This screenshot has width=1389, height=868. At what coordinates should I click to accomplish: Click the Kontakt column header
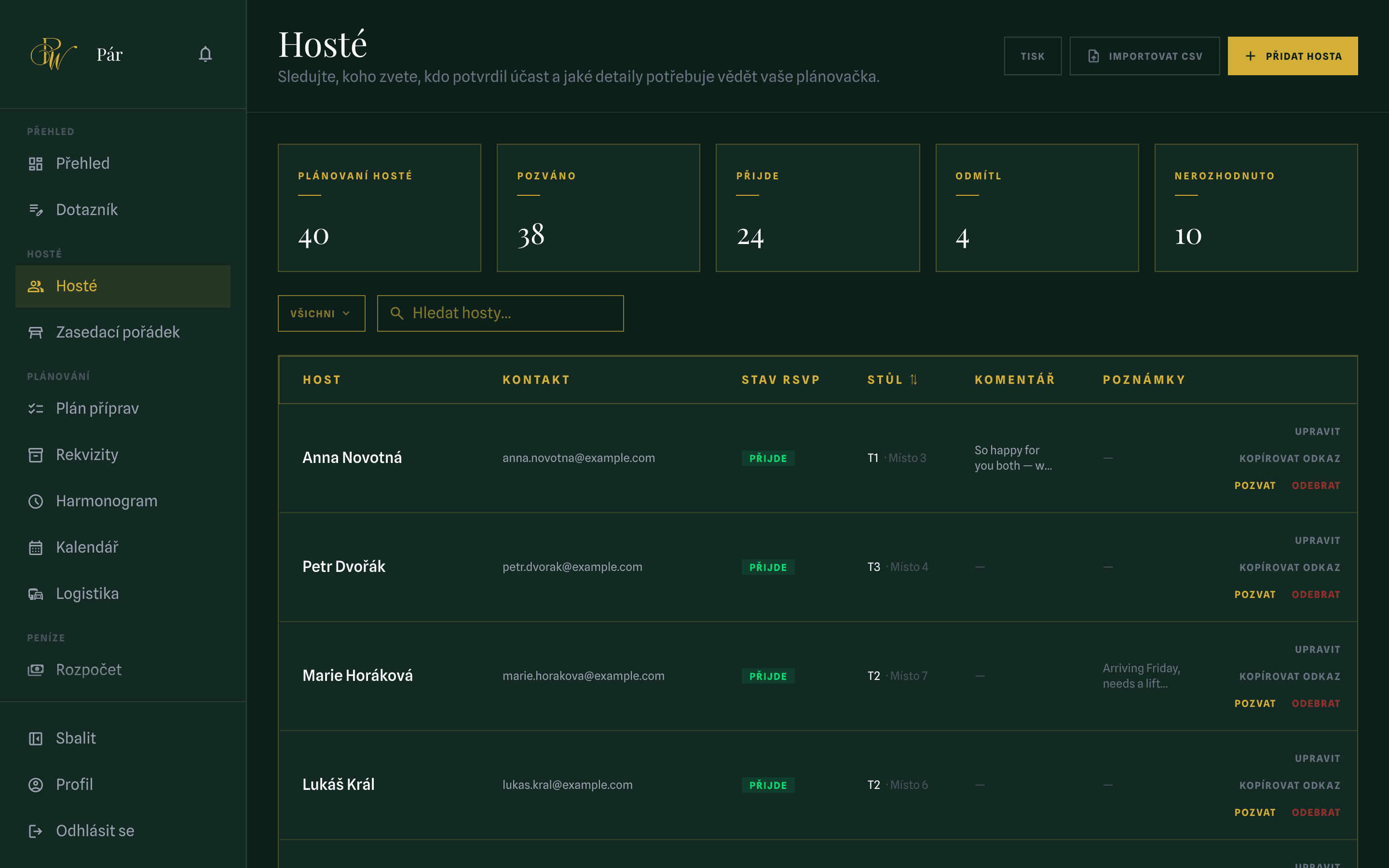[x=536, y=380]
